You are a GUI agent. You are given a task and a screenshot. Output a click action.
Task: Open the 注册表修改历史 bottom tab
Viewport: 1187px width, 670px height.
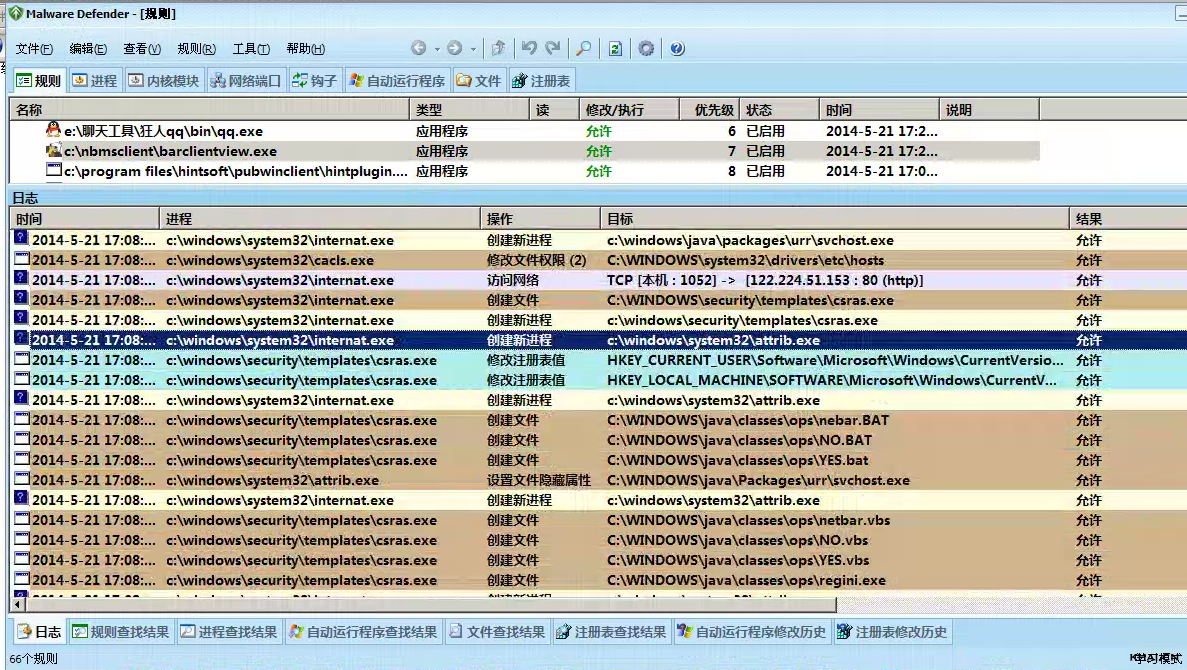[892, 632]
